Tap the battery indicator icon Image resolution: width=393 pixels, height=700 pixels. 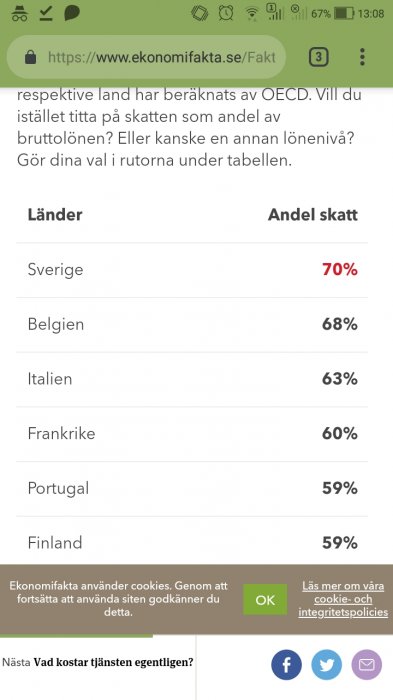tap(344, 13)
